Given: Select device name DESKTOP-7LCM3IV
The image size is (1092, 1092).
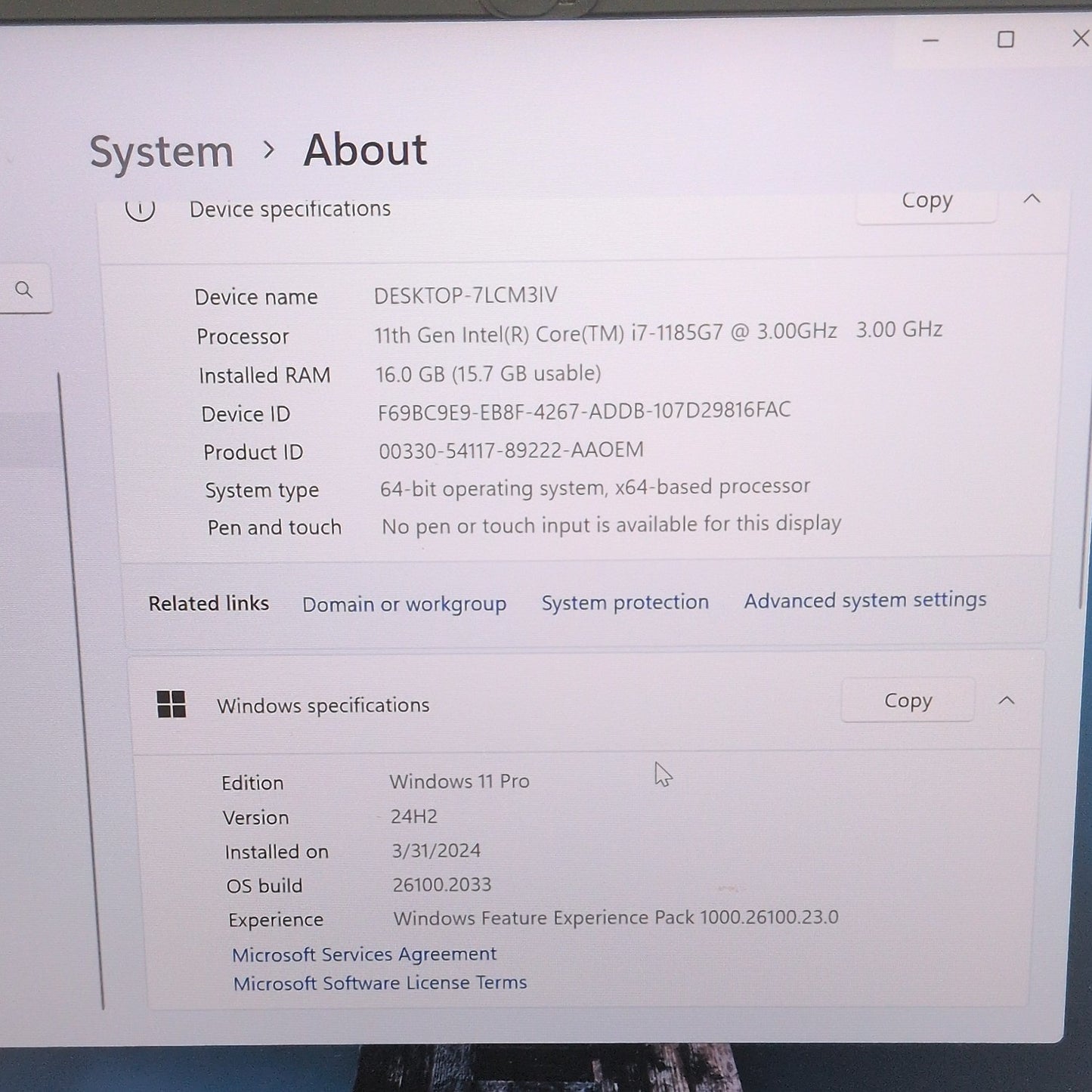Looking at the screenshot, I should pos(466,295).
